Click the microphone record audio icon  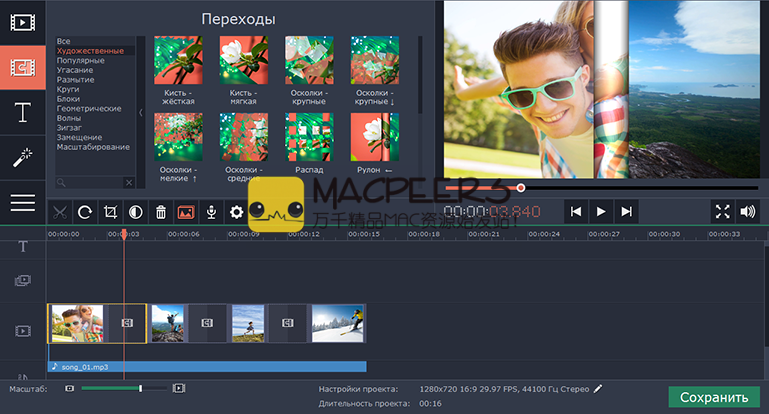click(x=211, y=212)
